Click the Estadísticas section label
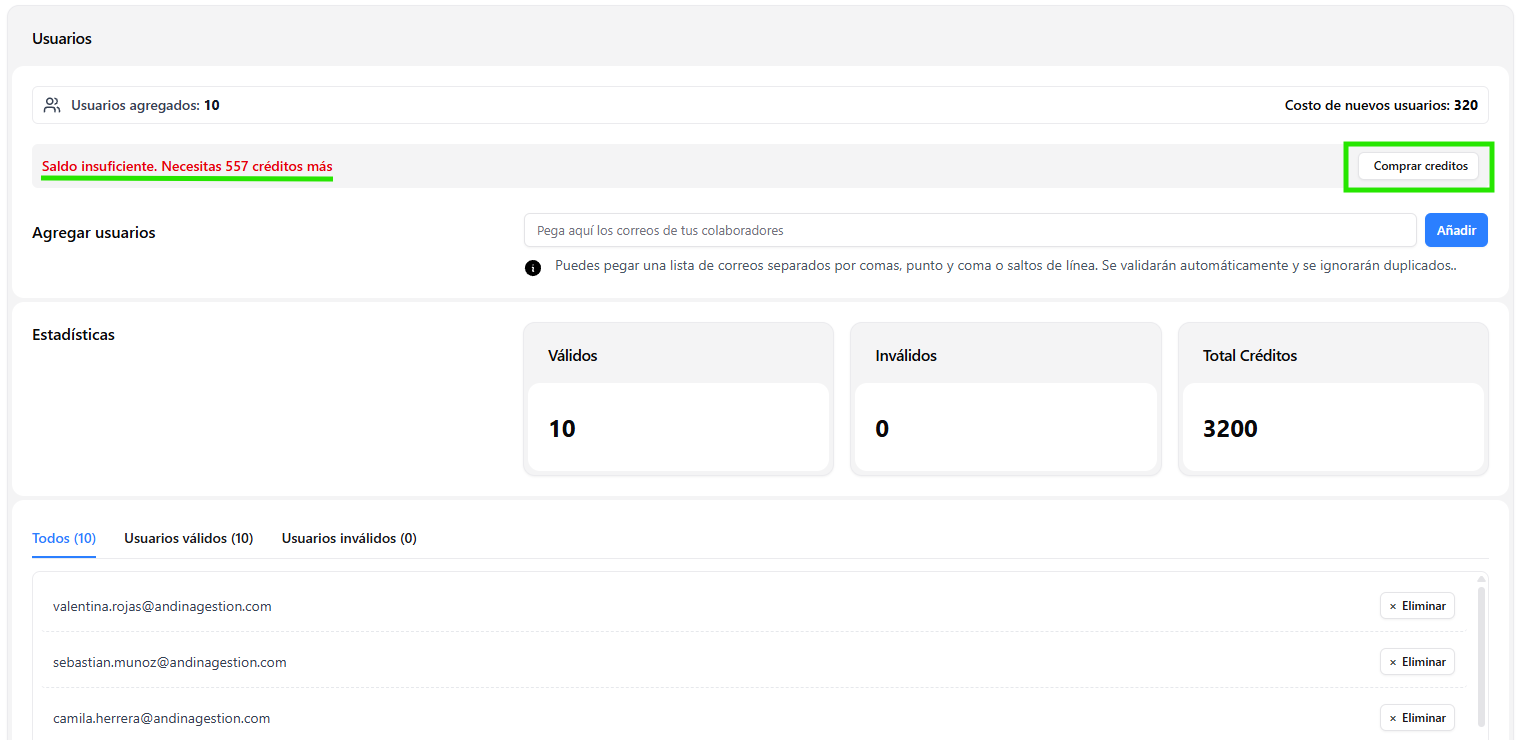 [x=73, y=335]
